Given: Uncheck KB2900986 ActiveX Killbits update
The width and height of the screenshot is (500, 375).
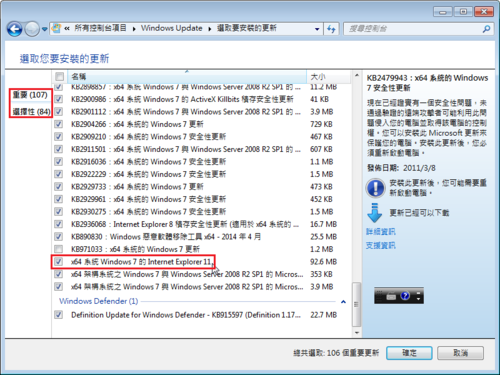Looking at the screenshot, I should (59, 99).
